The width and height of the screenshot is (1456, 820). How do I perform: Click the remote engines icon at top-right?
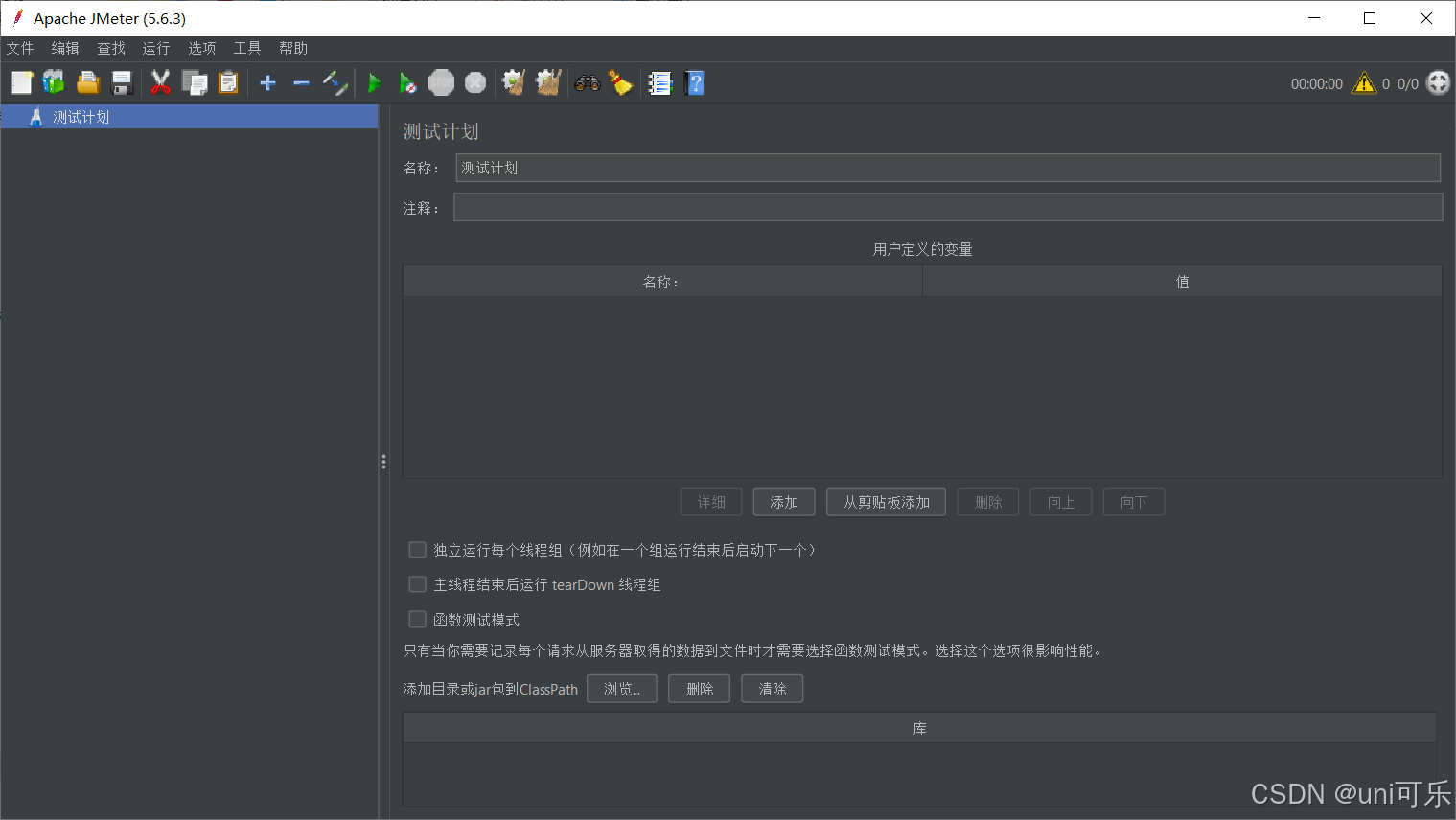pos(1438,83)
